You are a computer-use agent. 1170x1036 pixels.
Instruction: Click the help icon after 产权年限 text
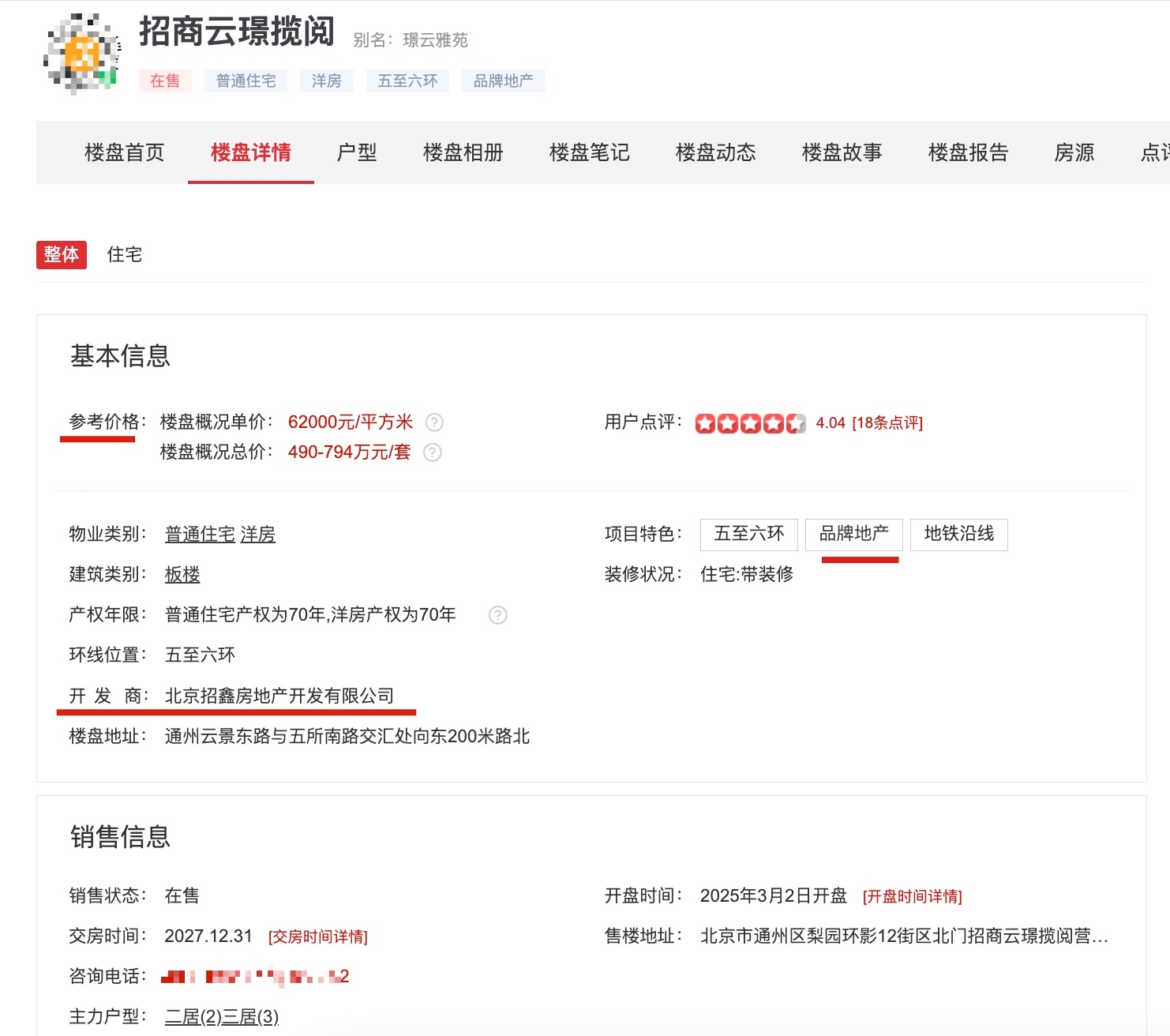[x=498, y=615]
